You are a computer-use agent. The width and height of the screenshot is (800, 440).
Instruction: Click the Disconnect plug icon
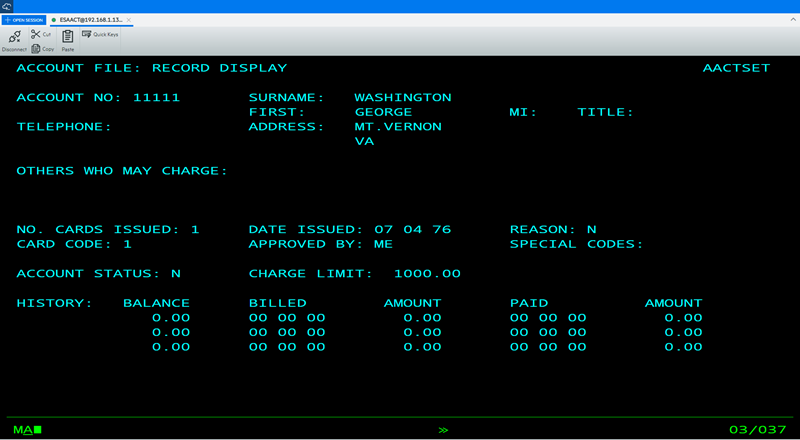pos(14,37)
